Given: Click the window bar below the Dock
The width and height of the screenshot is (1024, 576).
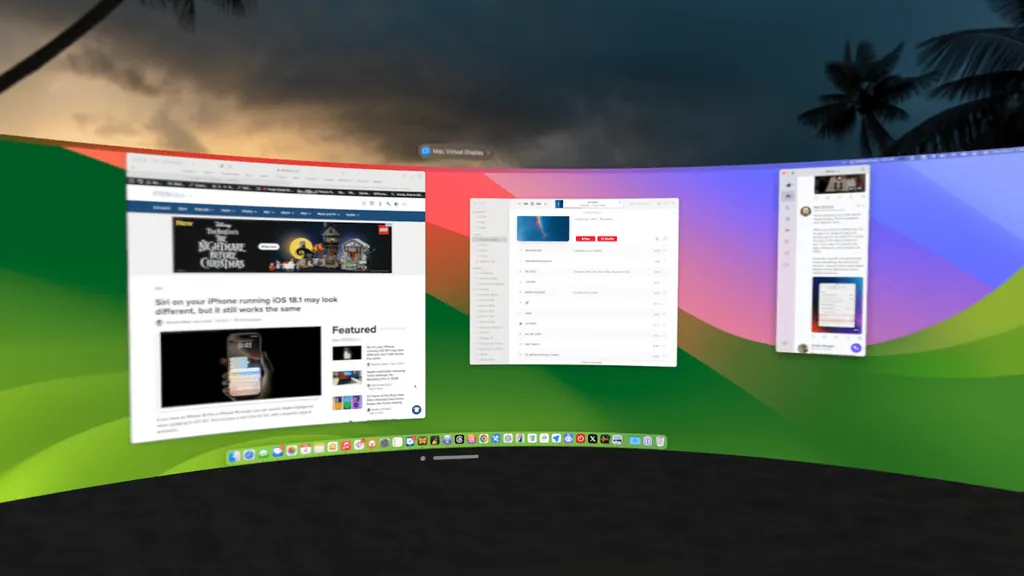Looking at the screenshot, I should click(x=455, y=458).
